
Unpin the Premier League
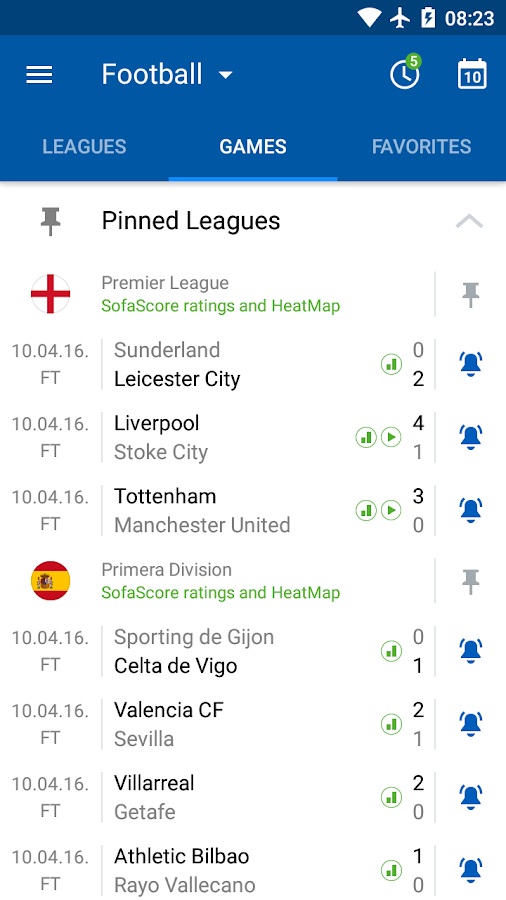[470, 294]
